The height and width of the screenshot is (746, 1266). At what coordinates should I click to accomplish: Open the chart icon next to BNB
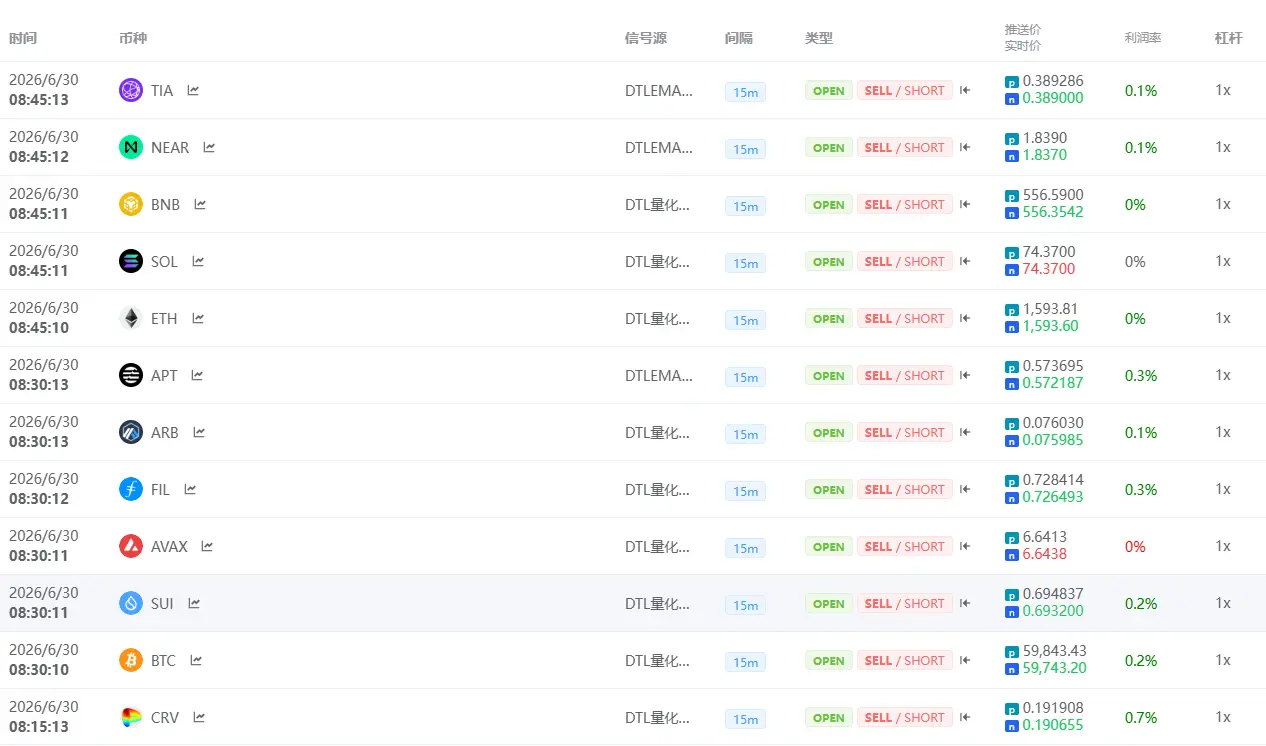pyautogui.click(x=200, y=204)
